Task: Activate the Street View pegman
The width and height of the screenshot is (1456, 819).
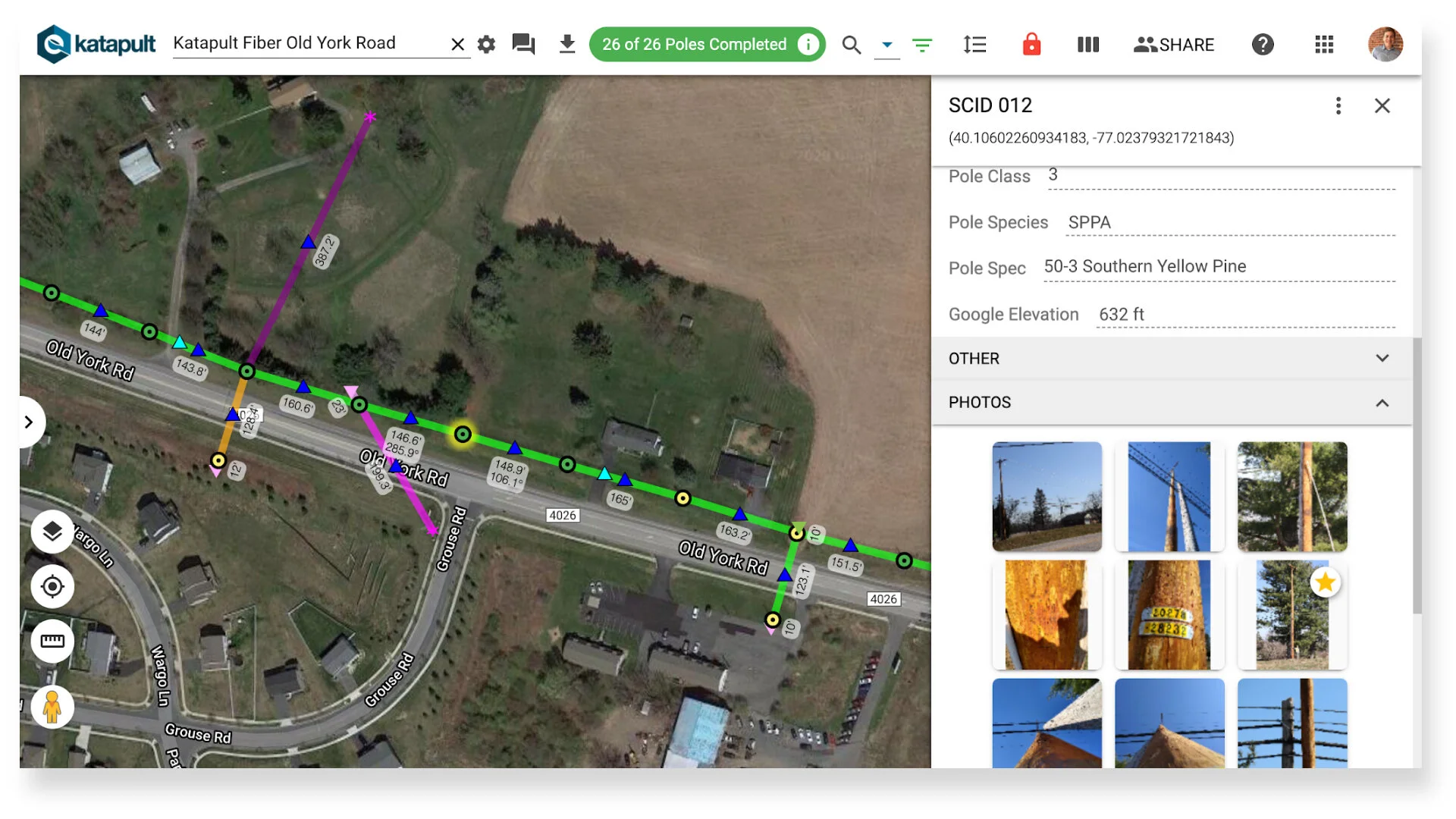Action: tap(52, 707)
